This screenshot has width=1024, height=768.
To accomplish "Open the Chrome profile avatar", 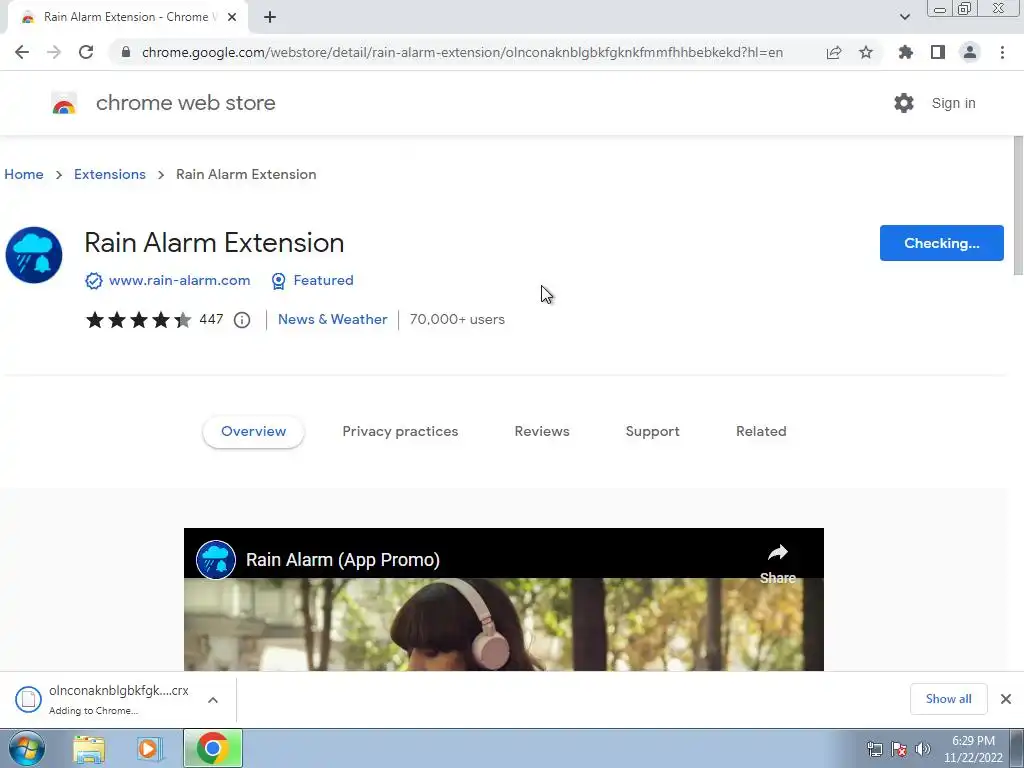I will coord(970,52).
